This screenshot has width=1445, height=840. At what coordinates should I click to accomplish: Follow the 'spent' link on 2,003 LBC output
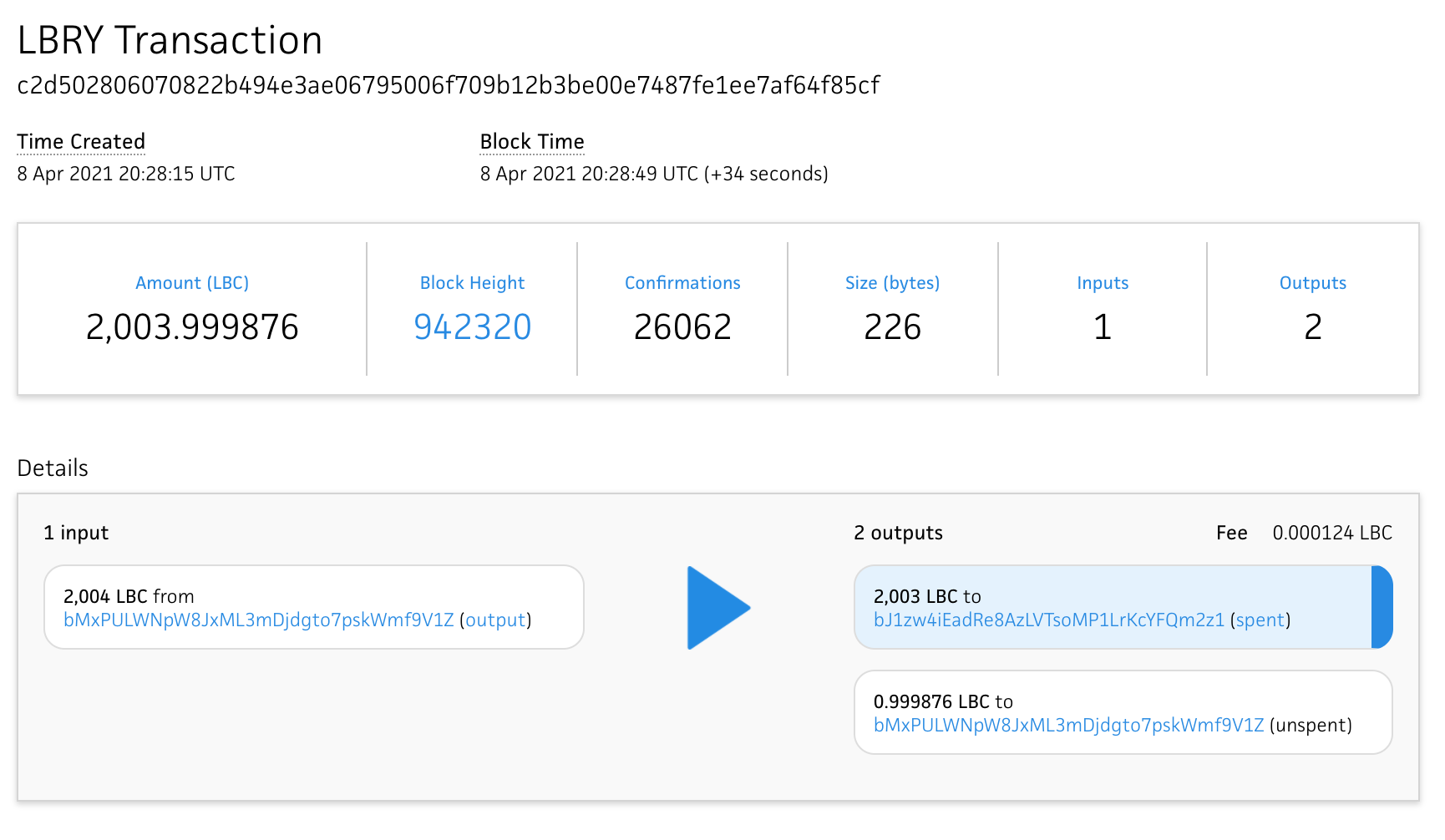[x=1260, y=620]
